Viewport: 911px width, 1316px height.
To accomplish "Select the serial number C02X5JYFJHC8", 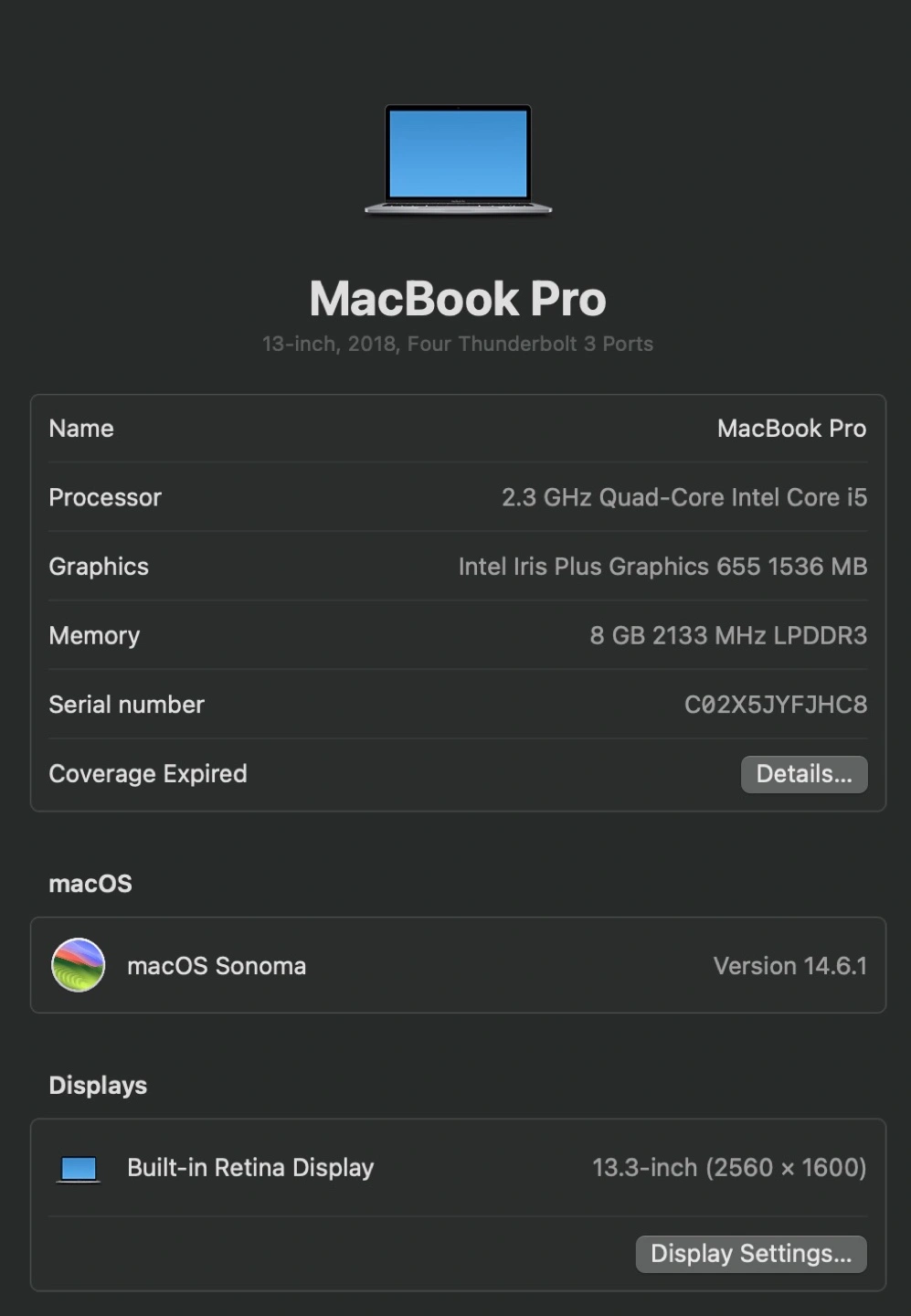I will pyautogui.click(x=775, y=705).
